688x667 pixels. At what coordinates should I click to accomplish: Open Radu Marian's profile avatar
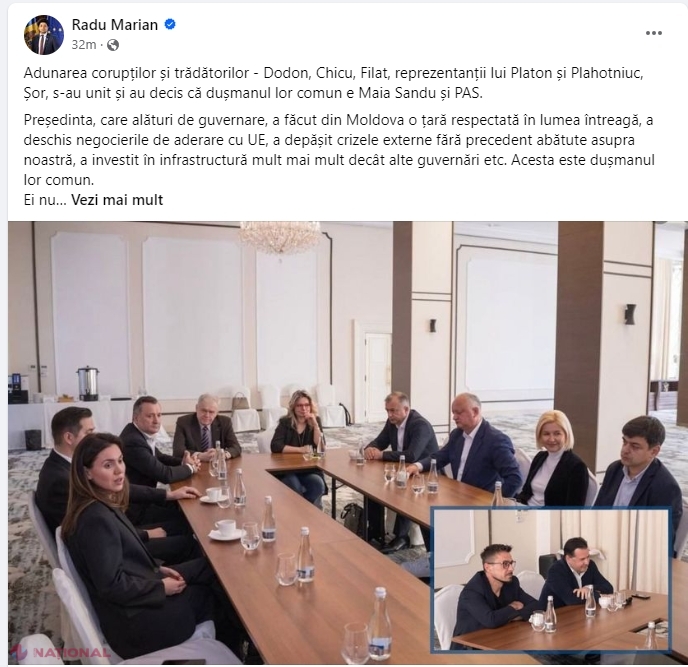(x=43, y=35)
